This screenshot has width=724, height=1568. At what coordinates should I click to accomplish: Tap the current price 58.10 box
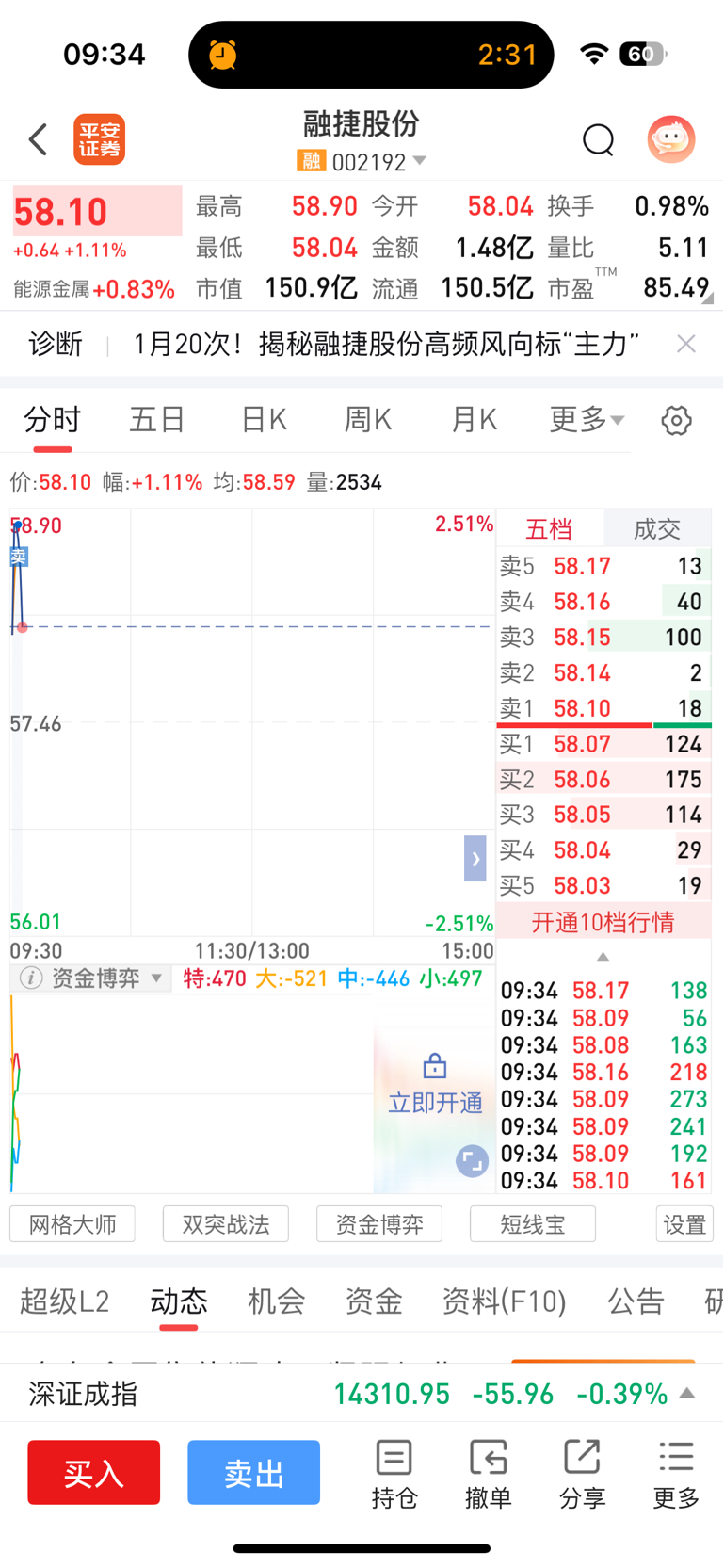point(97,211)
